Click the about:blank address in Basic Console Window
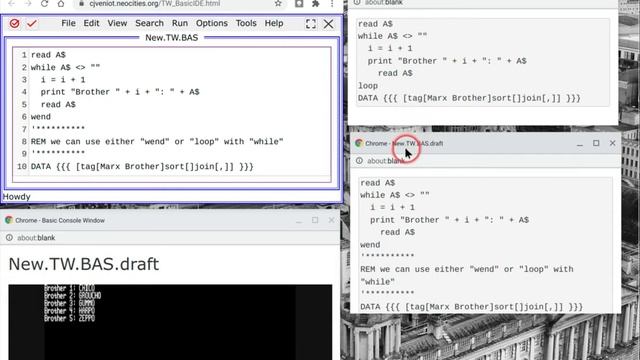 point(36,238)
